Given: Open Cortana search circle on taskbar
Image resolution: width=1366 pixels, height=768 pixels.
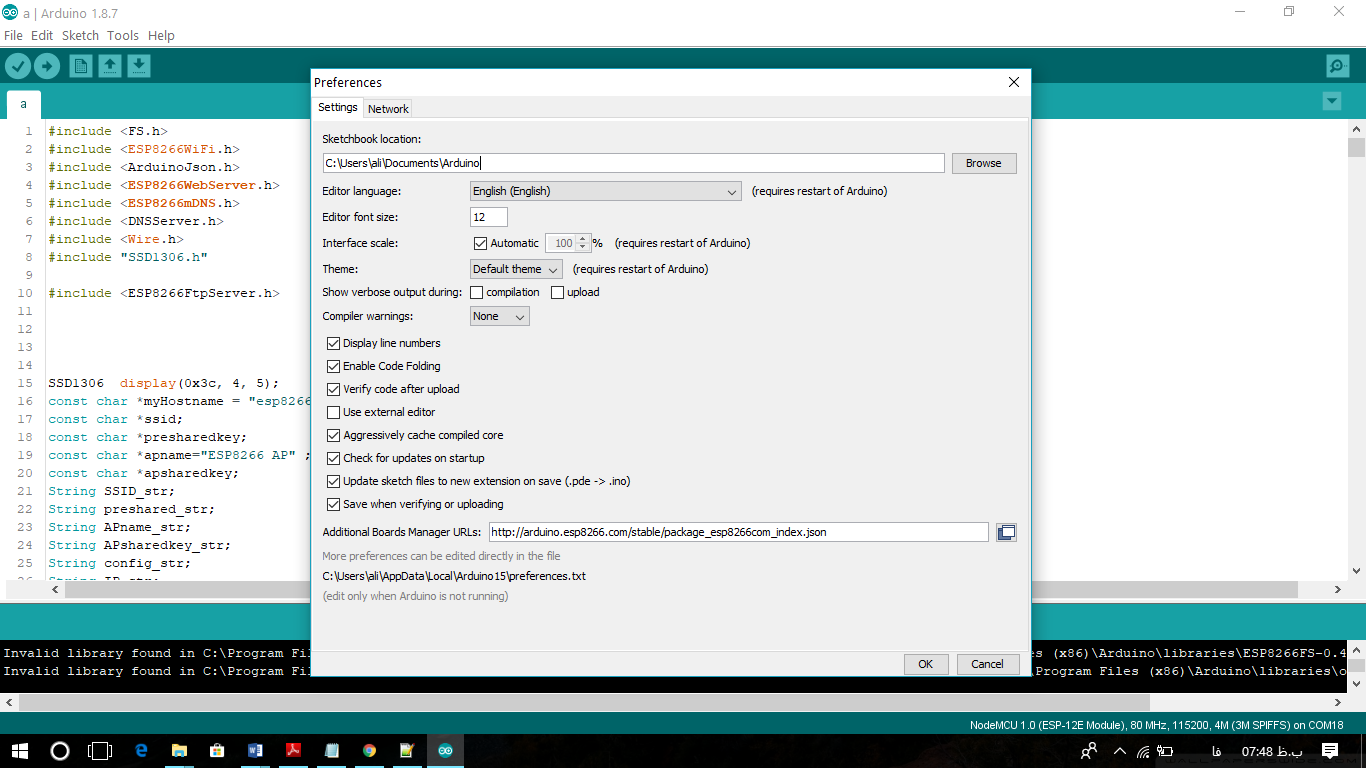Looking at the screenshot, I should (x=60, y=750).
